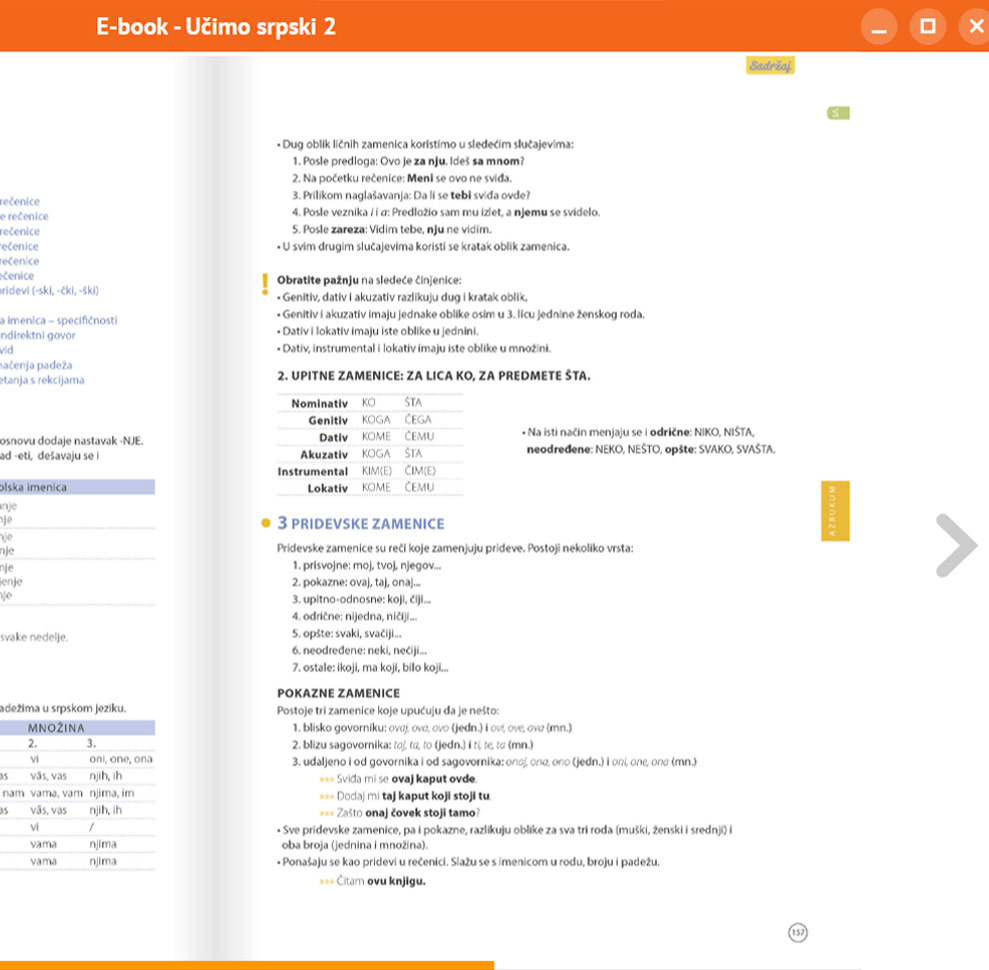Image resolution: width=989 pixels, height=970 pixels.
Task: Click the '3 PRIDEVSKE ZAMENICE' section heading
Action: (x=360, y=523)
